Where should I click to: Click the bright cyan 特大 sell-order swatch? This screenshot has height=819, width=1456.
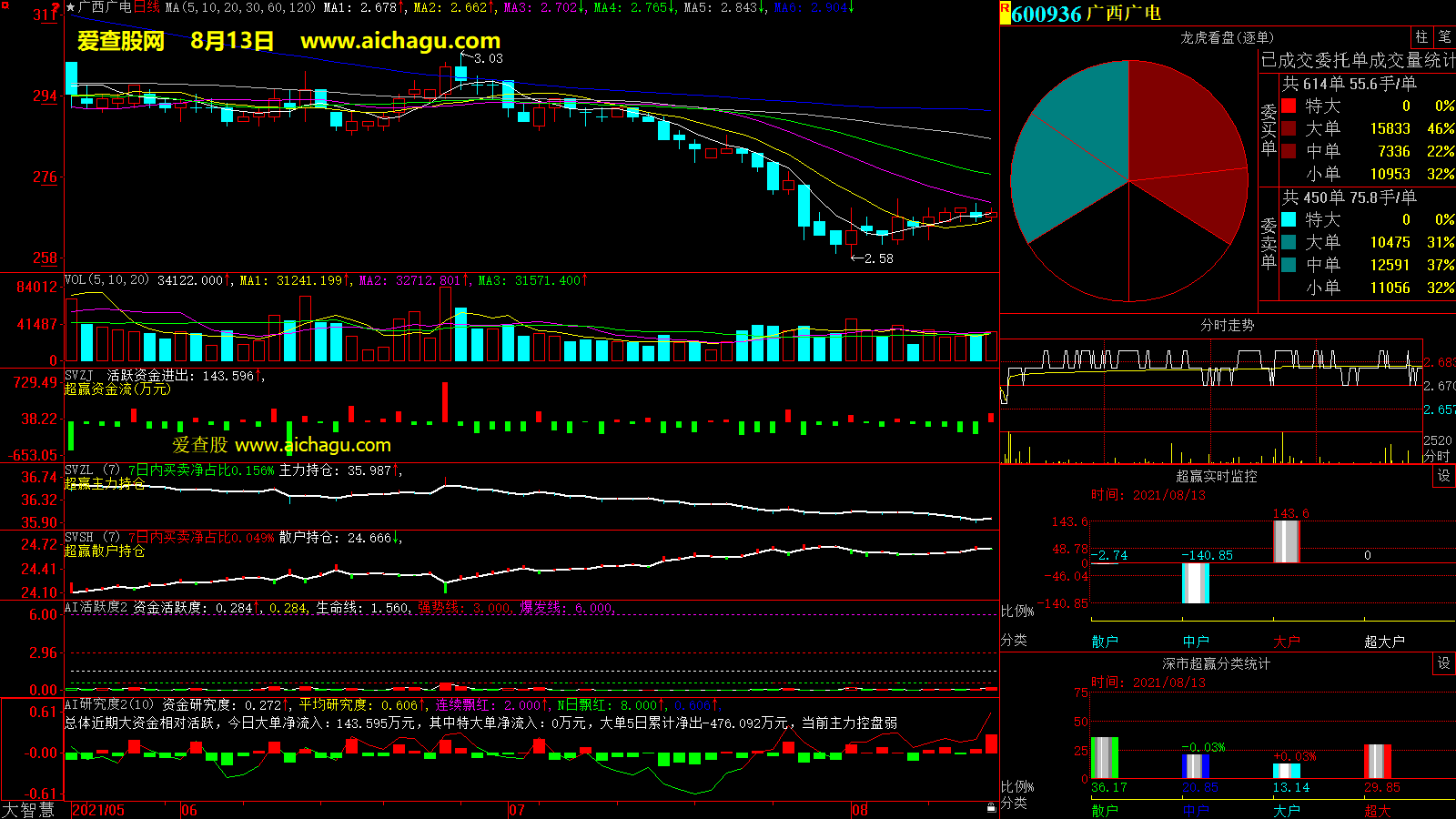click(x=1289, y=219)
